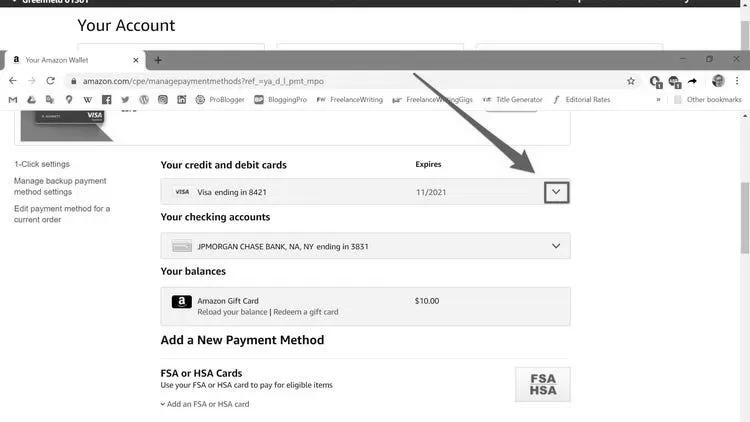Open the Title Generator bookmark
This screenshot has height=422, width=750.
[512, 100]
